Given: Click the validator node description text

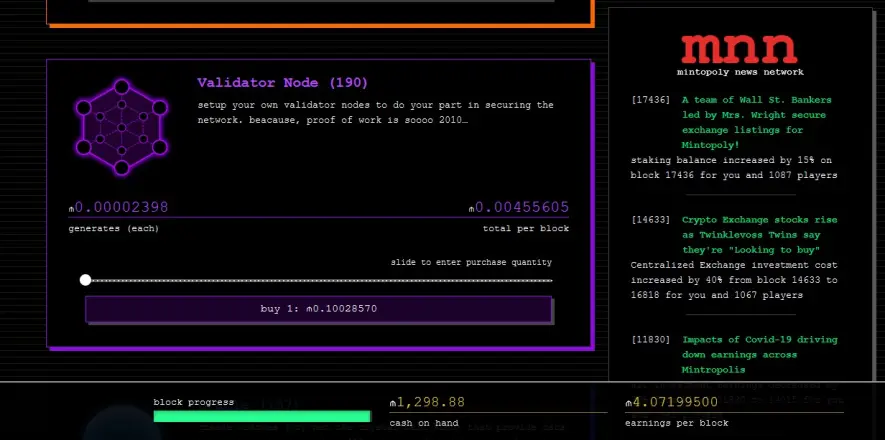Looking at the screenshot, I should pyautogui.click(x=375, y=113).
